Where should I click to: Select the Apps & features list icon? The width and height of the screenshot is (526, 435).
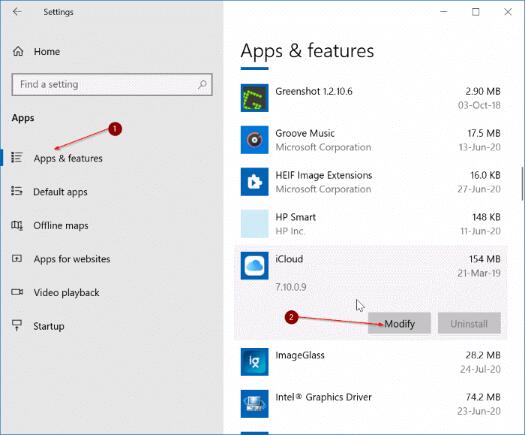(x=17, y=157)
